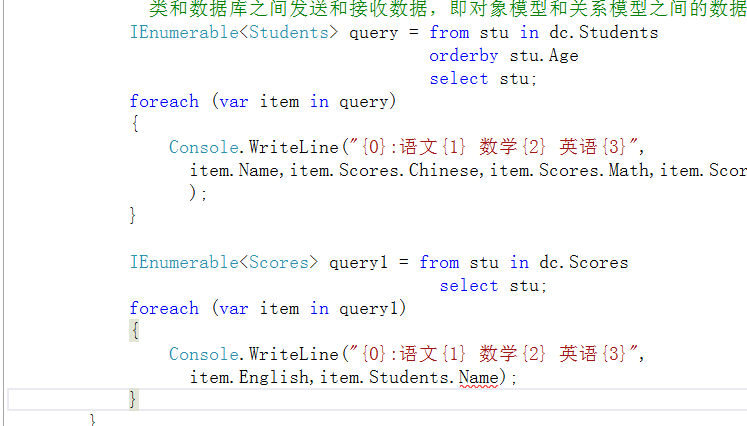Click the first 'foreach' keyword above 'Console.WriteLine'
The width and height of the screenshot is (747, 426).
pyautogui.click(x=164, y=101)
